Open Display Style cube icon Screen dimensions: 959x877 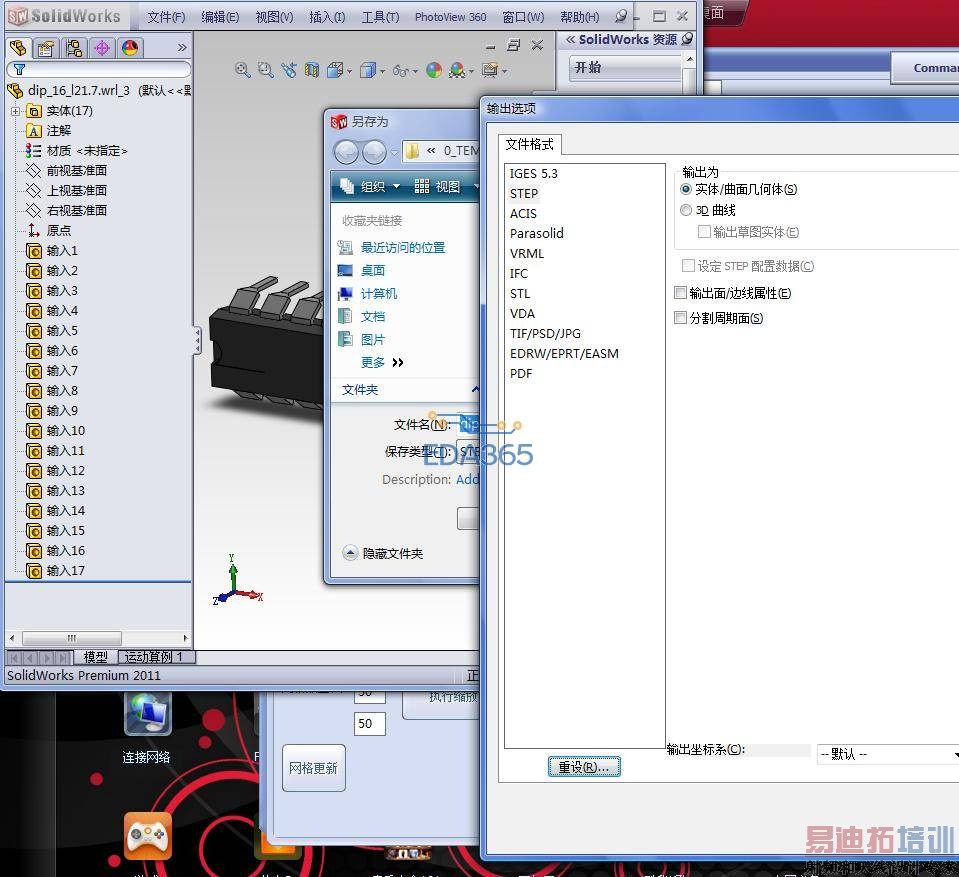[x=368, y=70]
